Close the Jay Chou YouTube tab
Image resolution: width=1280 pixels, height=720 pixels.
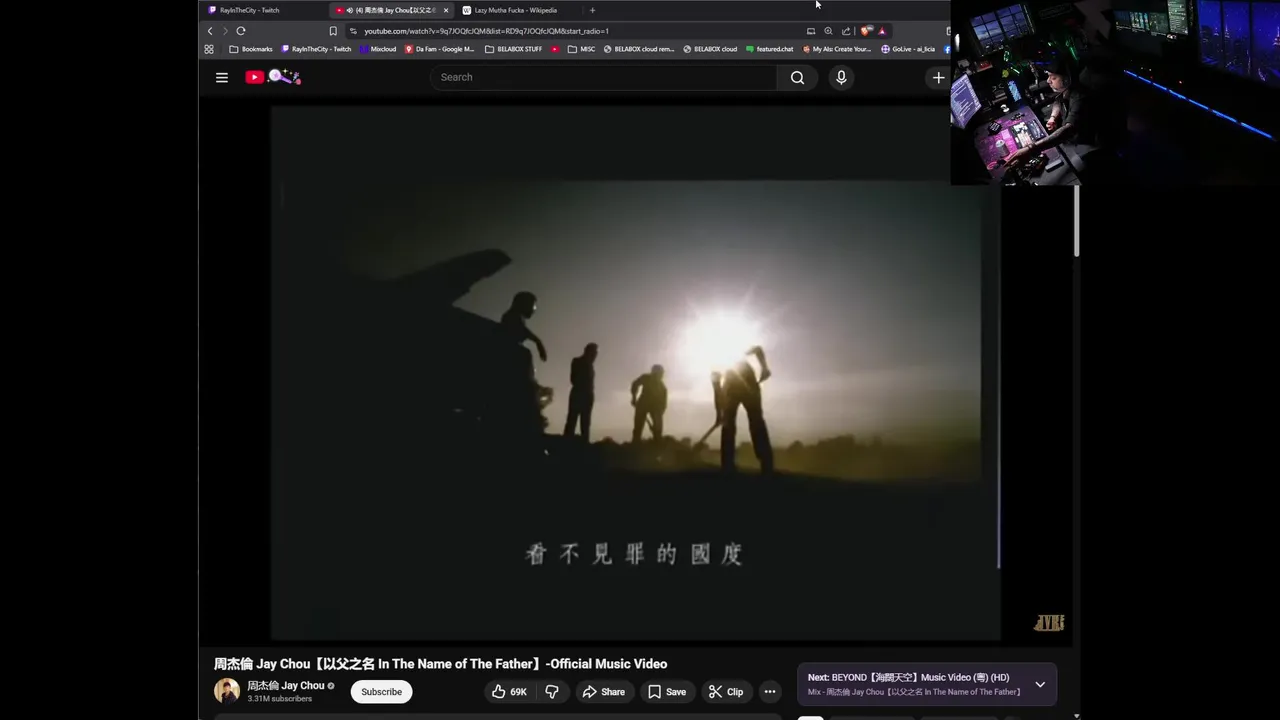[x=446, y=10]
